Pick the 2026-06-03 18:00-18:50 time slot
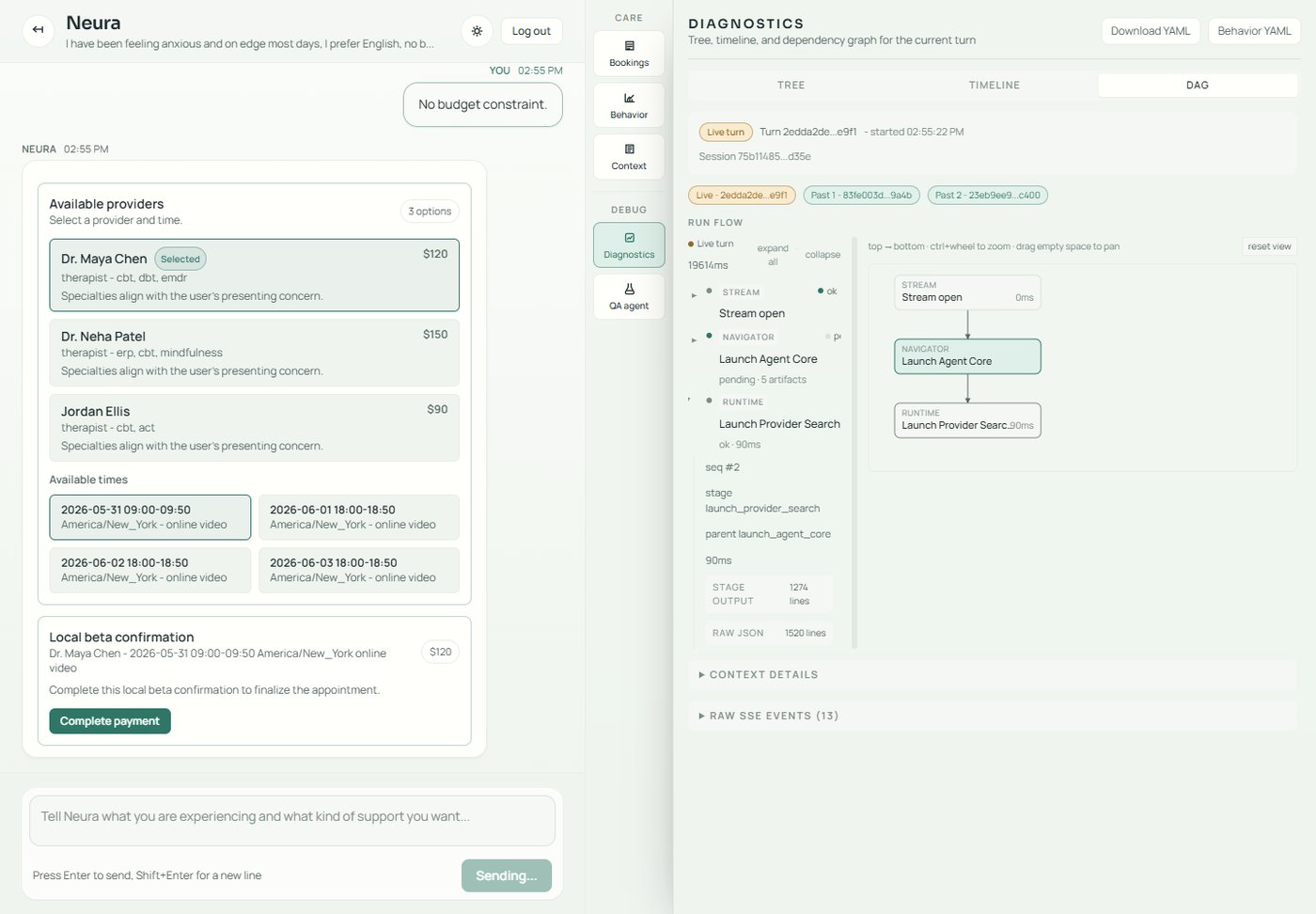 (x=358, y=570)
